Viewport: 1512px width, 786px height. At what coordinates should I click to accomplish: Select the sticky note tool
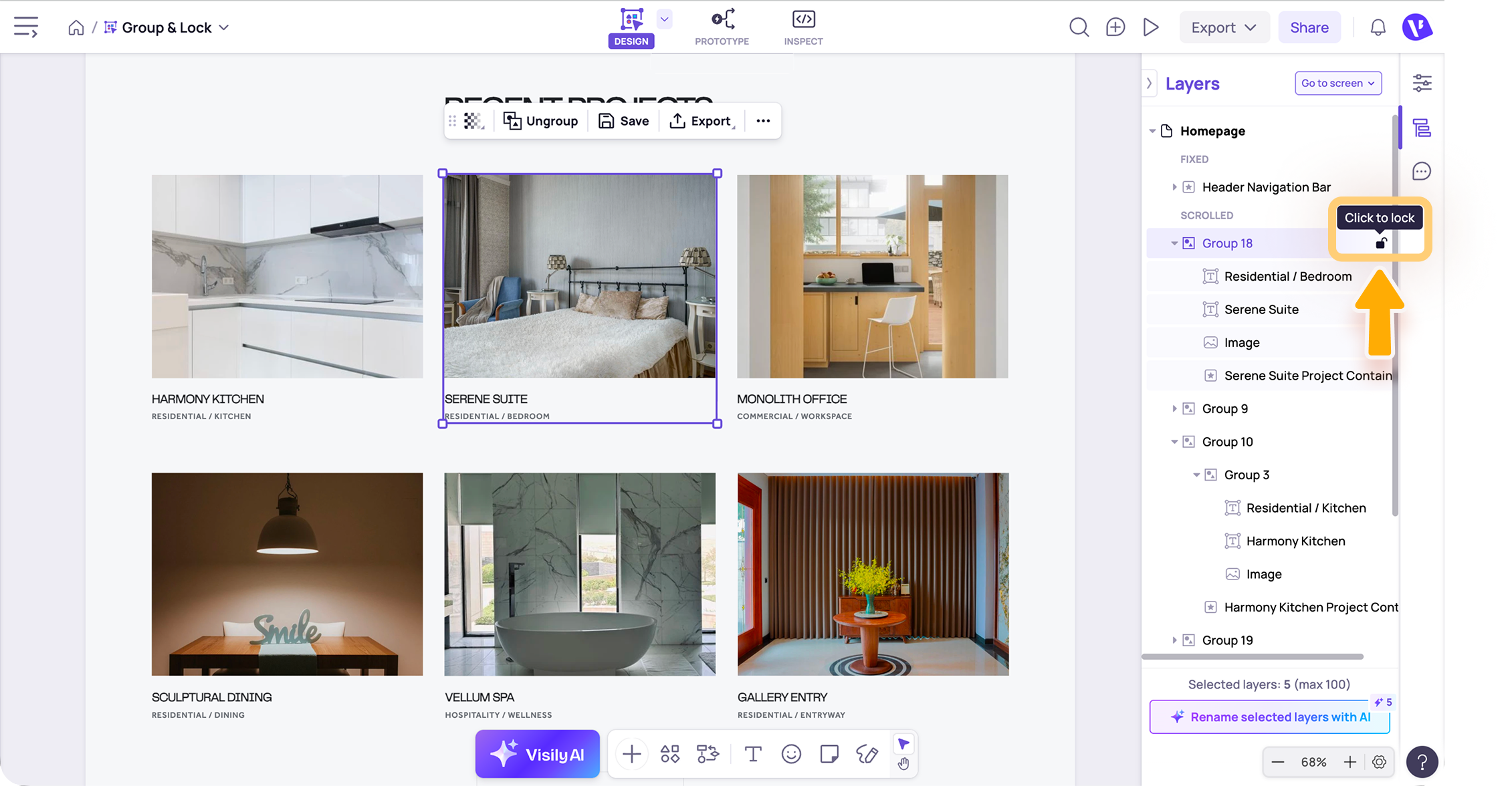coord(829,755)
